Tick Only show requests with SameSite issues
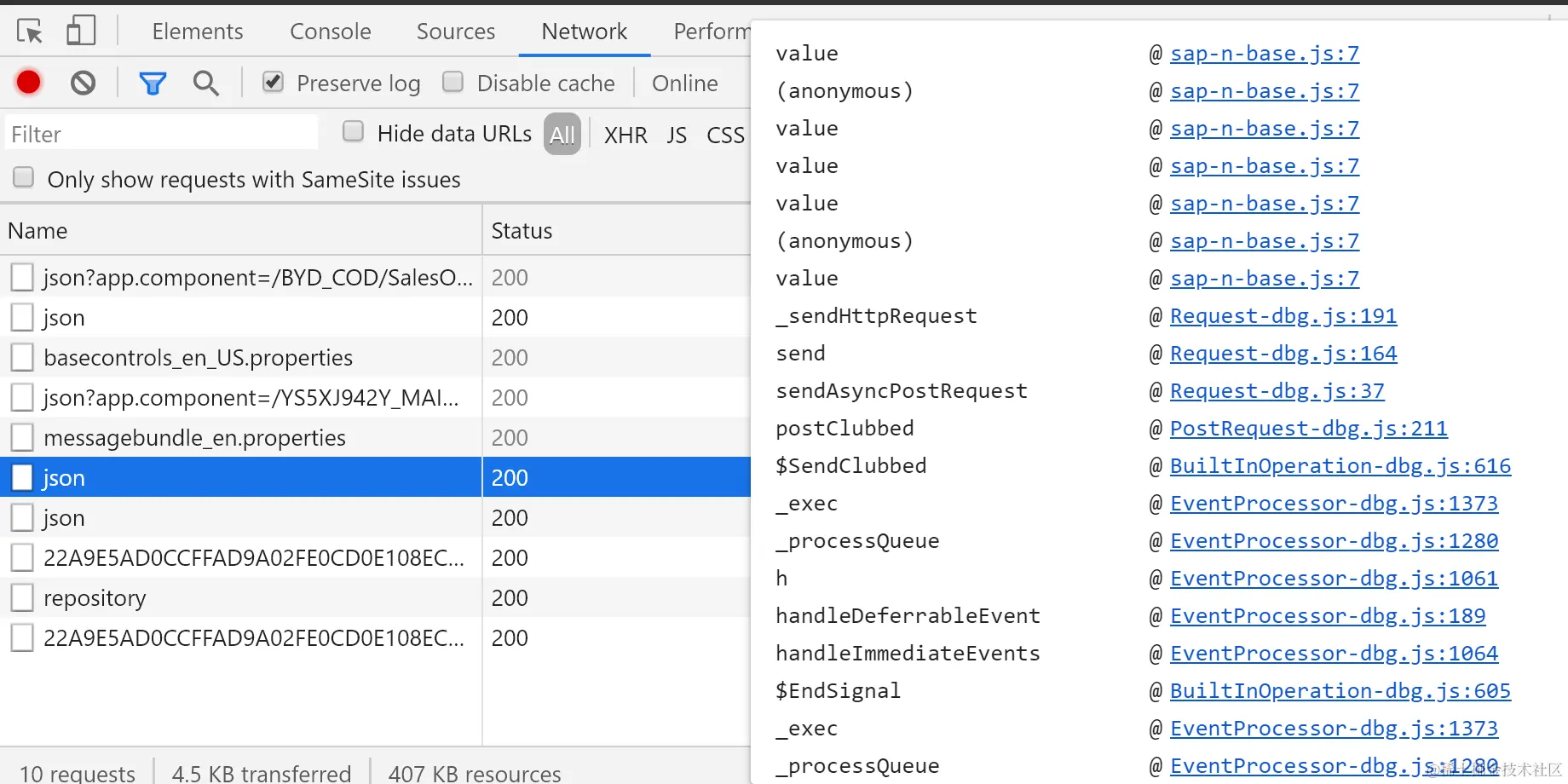The image size is (1568, 784). pos(24,177)
